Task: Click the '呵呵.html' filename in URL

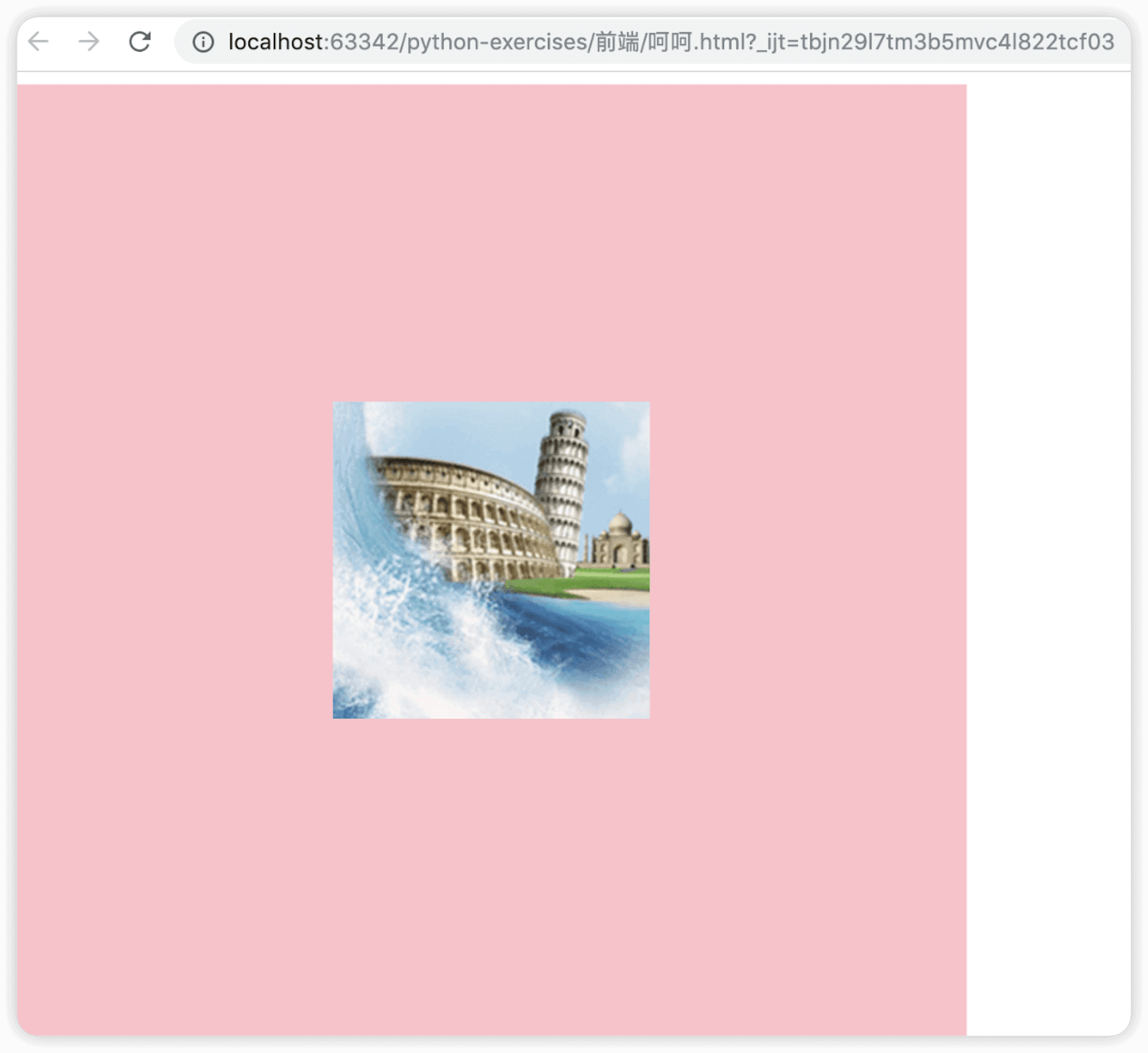Action: 697,42
